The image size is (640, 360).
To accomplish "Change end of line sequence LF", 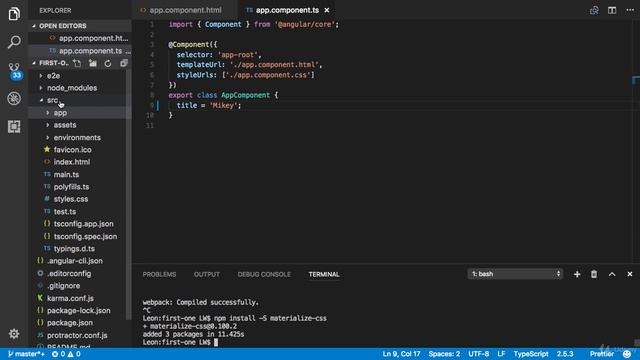I will (501, 354).
